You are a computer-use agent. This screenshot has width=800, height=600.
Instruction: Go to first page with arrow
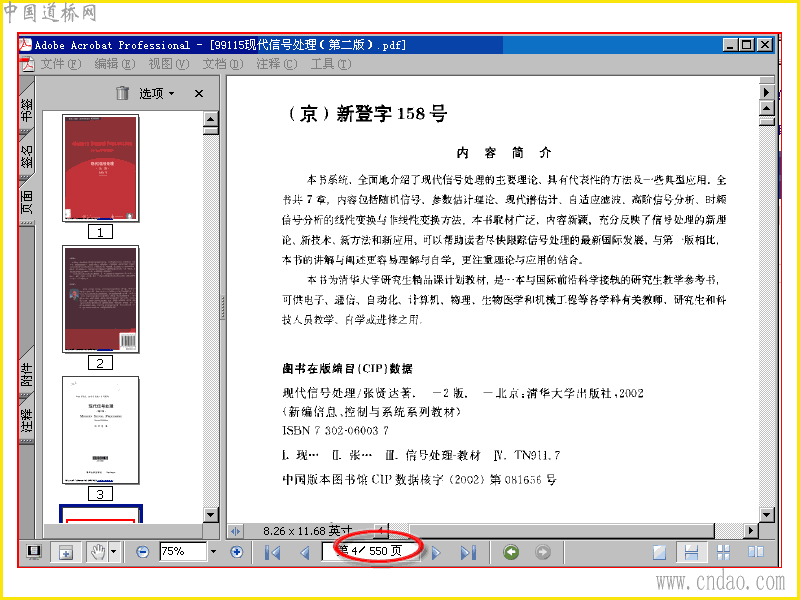tap(272, 553)
